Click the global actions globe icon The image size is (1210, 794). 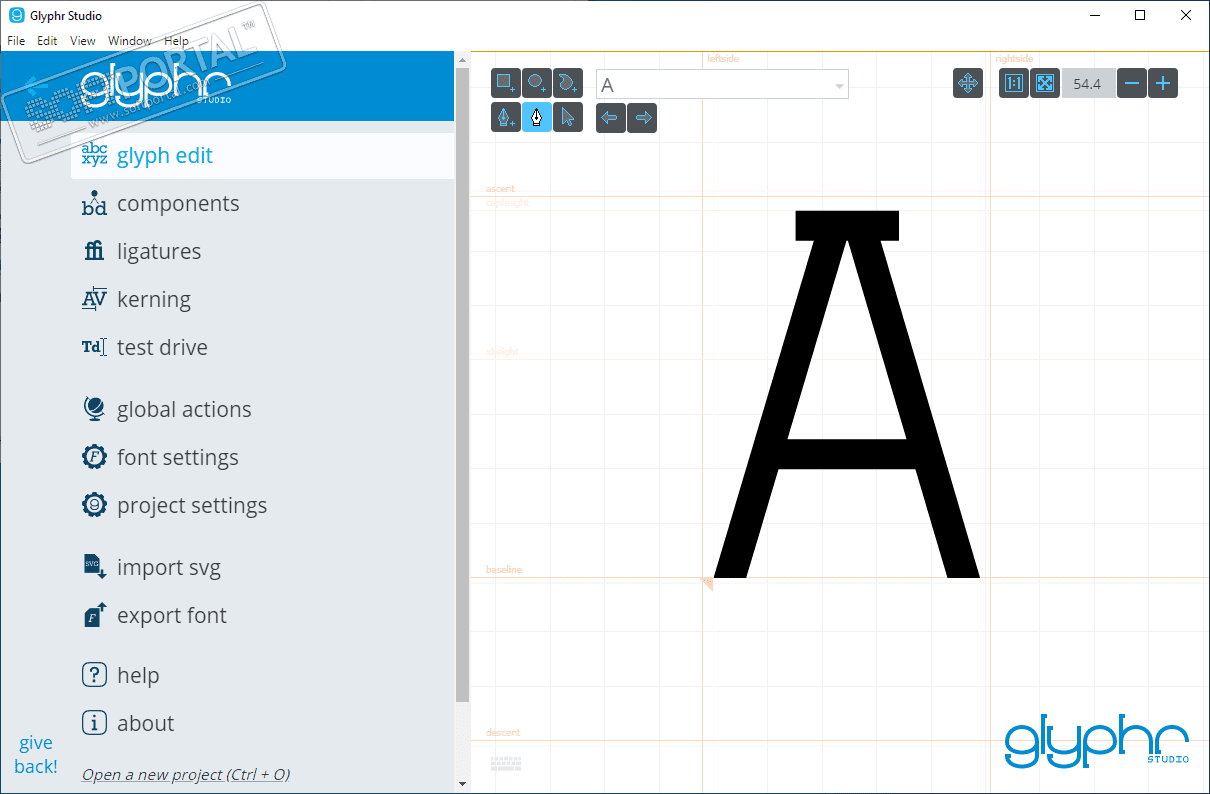click(94, 409)
